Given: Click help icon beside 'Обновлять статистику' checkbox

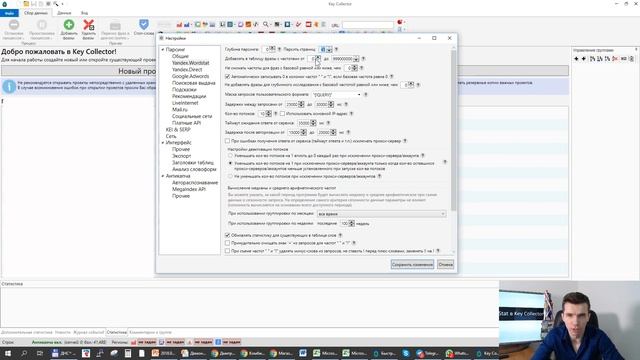Looking at the screenshot, I should click(340, 236).
